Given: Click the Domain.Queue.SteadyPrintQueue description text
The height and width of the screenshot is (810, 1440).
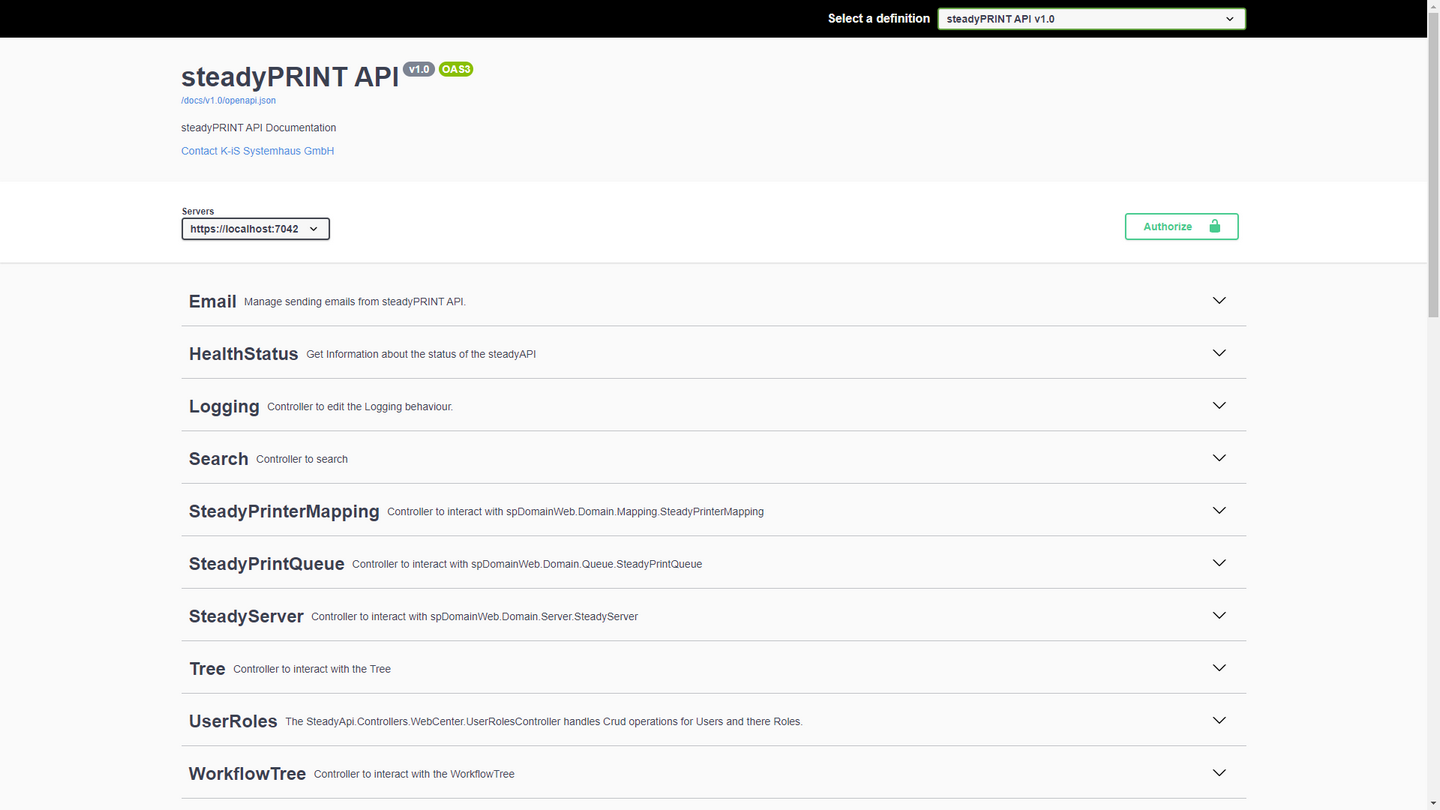Looking at the screenshot, I should pyautogui.click(x=527, y=564).
